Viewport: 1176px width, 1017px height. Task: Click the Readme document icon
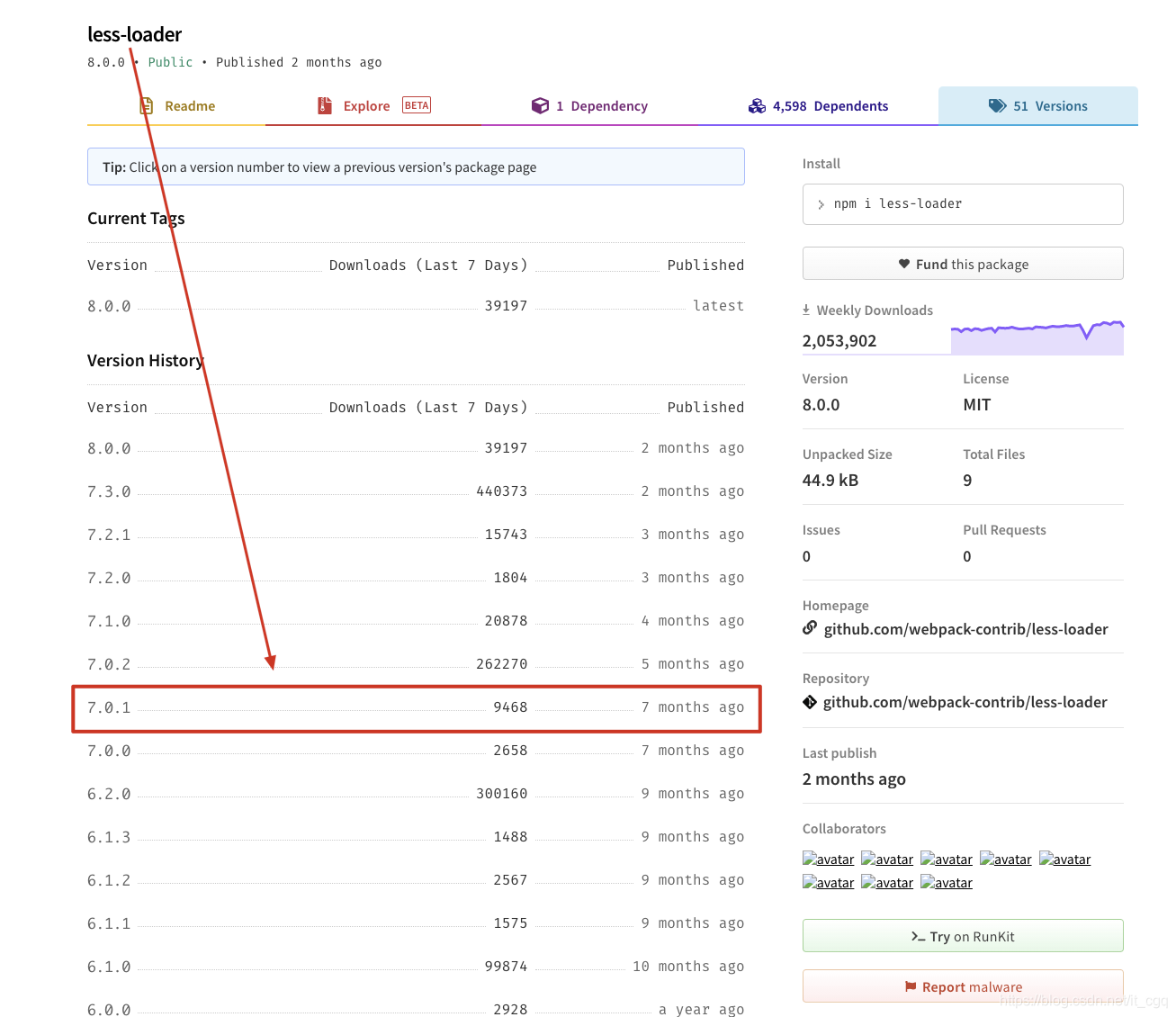(147, 106)
